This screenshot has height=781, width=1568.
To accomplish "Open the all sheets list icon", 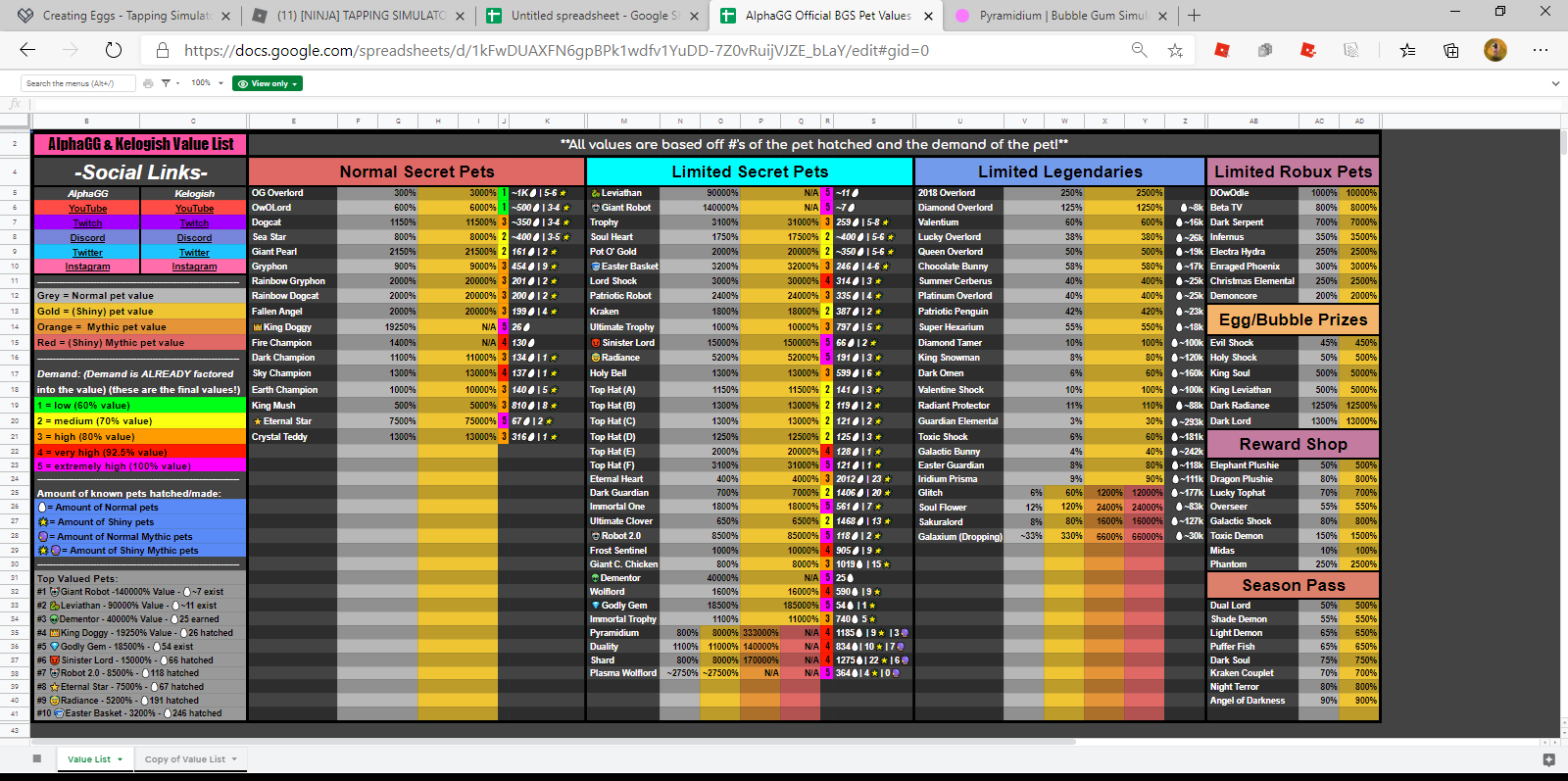I will point(37,758).
